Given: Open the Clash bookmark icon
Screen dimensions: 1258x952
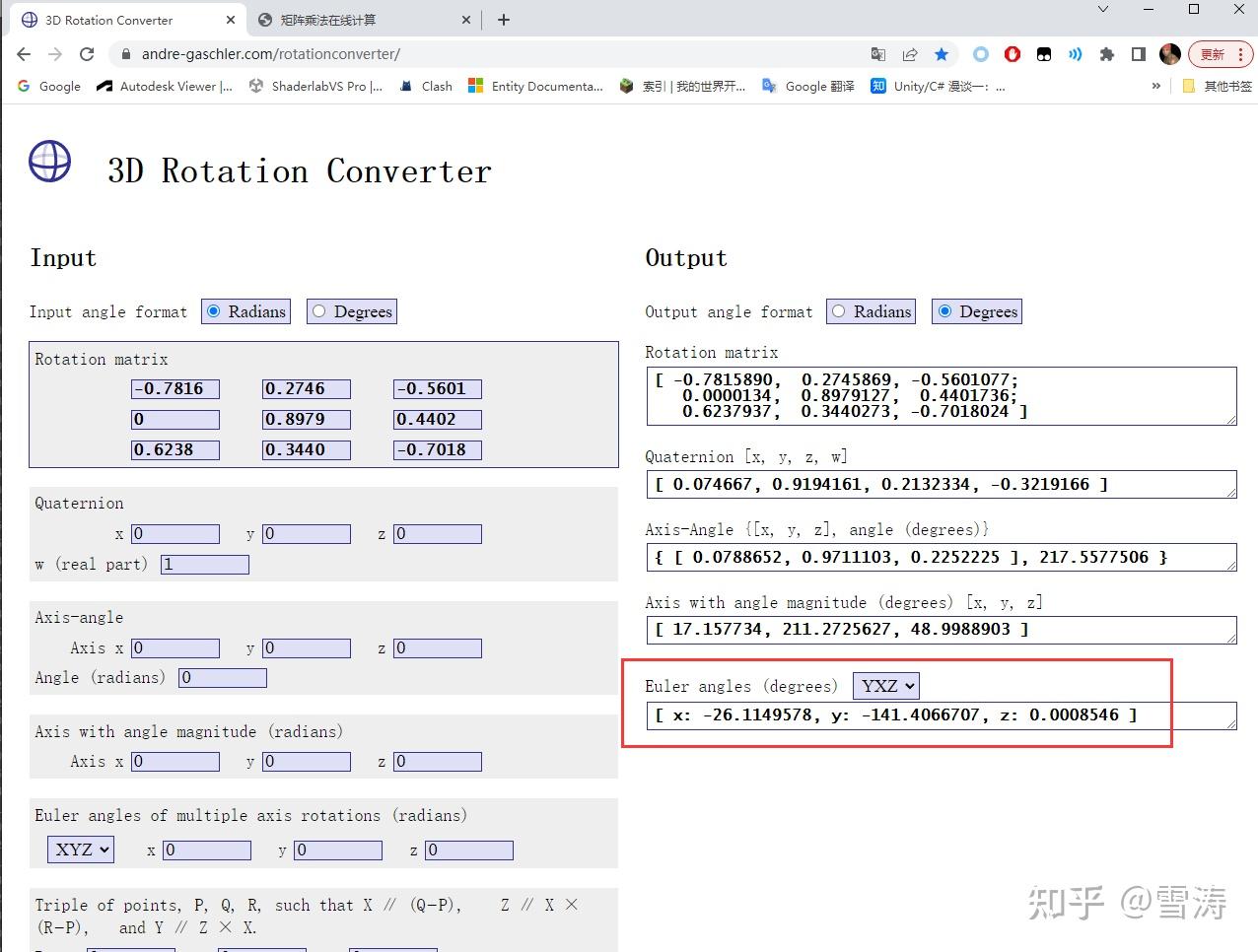Looking at the screenshot, I should coord(406,86).
